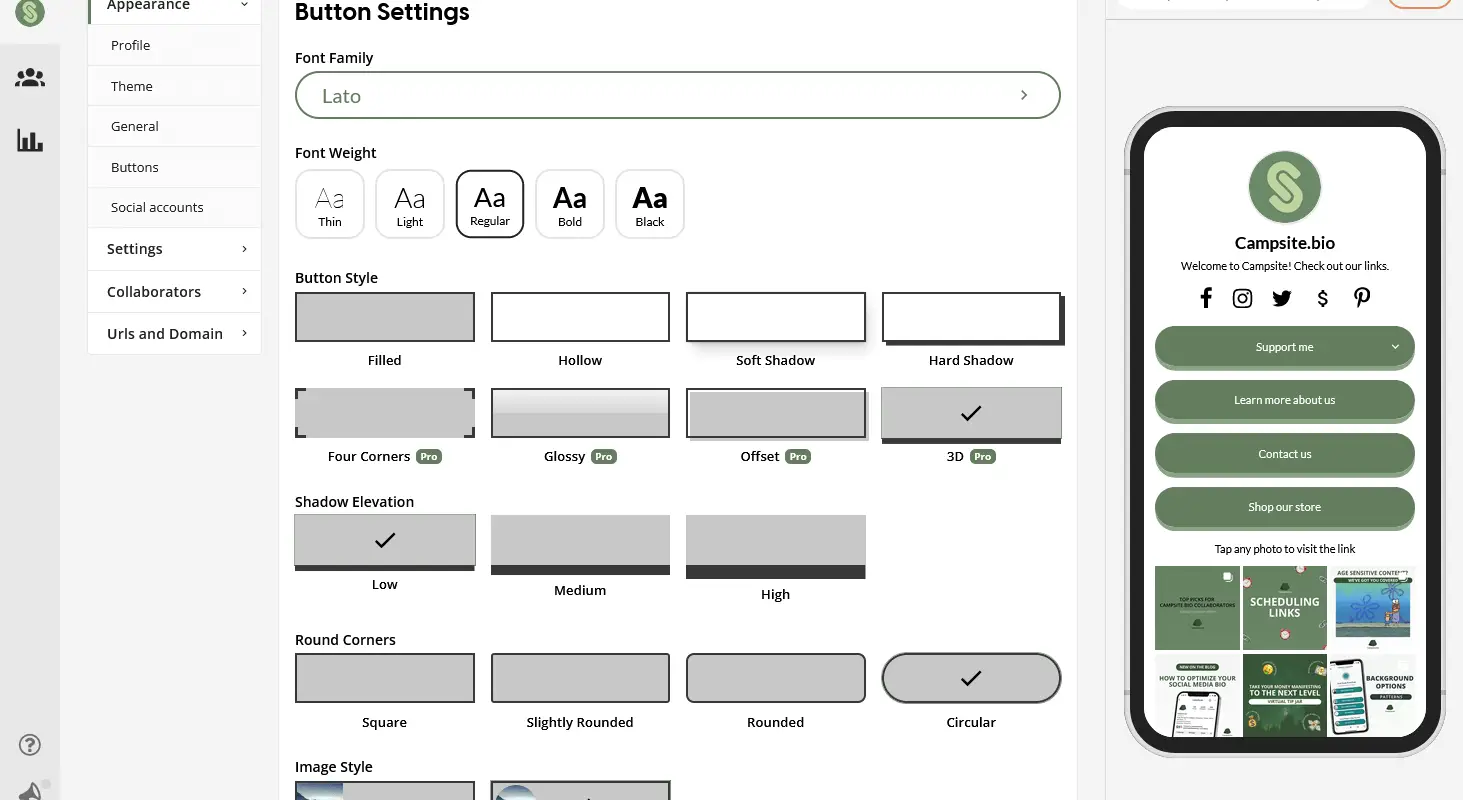Click the Learn more about us button
The image size is (1463, 800).
click(x=1285, y=400)
